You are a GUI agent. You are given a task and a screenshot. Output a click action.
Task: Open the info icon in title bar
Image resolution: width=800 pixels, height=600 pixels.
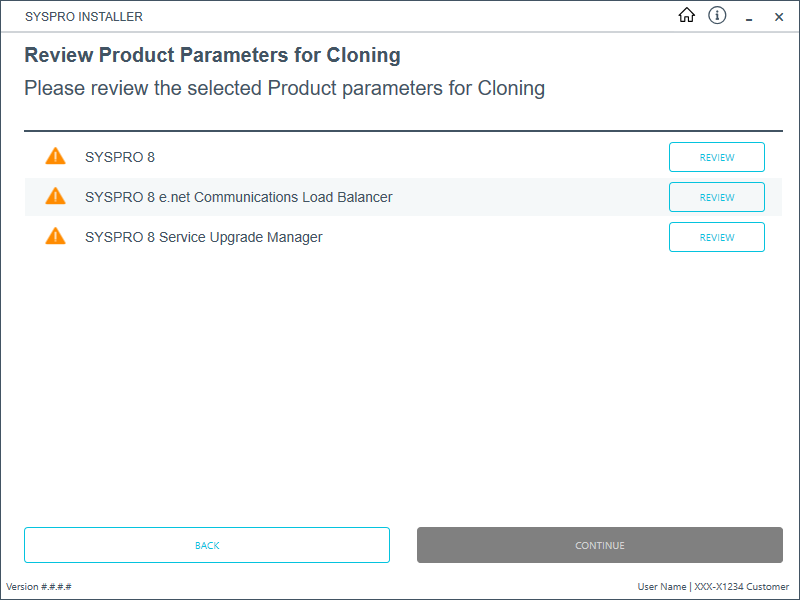tap(717, 15)
